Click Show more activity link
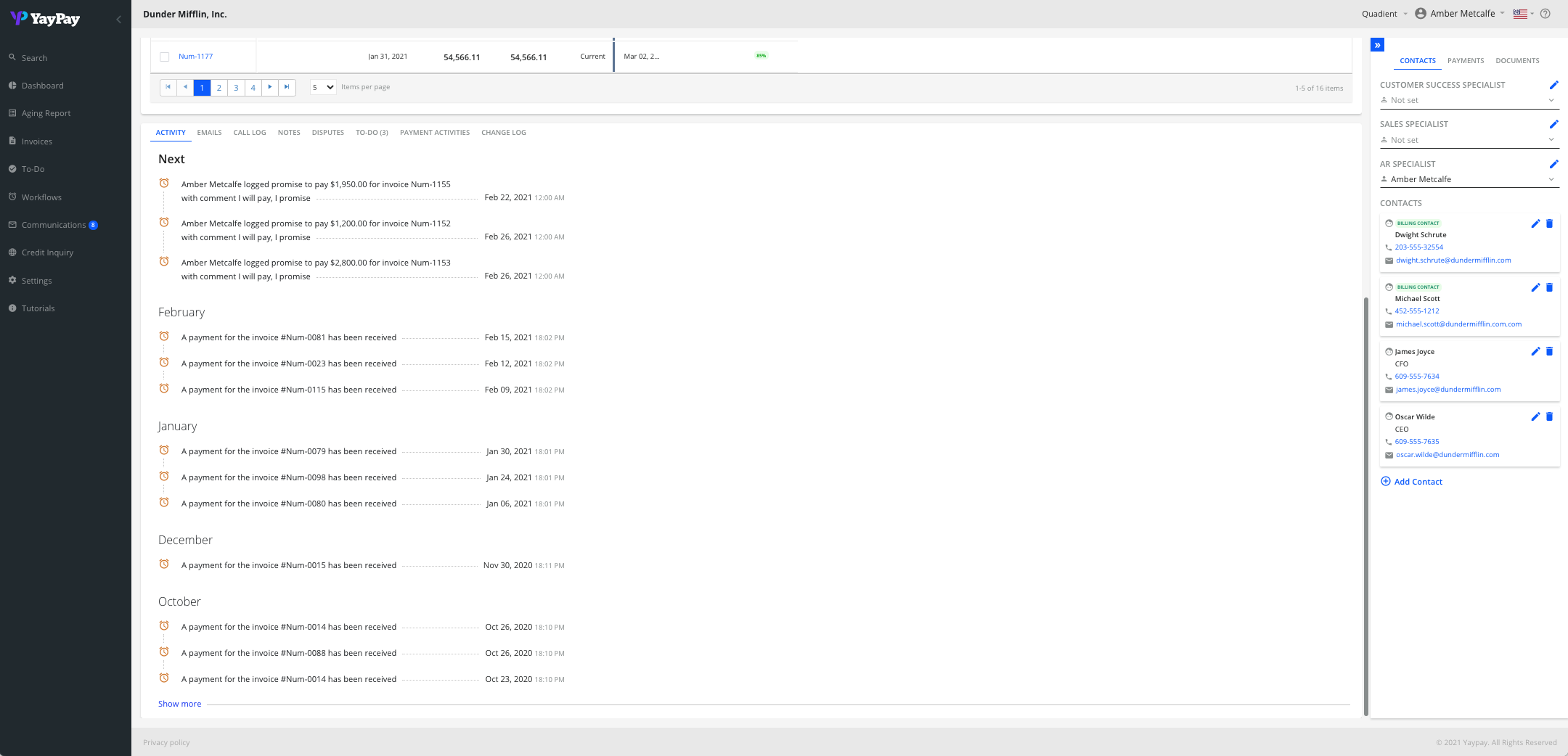The image size is (1568, 756). [179, 704]
